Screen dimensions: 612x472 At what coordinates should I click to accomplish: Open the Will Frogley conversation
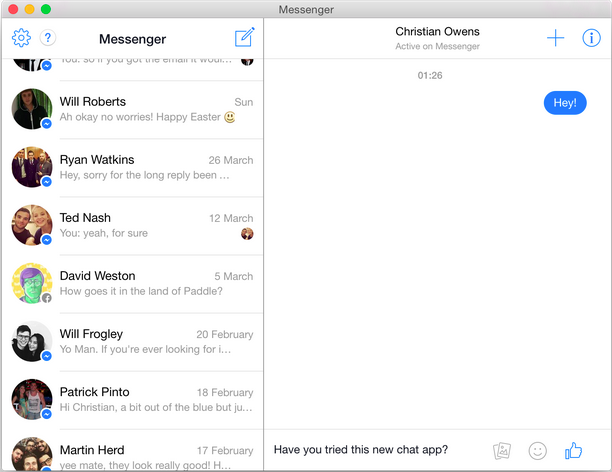[133, 342]
